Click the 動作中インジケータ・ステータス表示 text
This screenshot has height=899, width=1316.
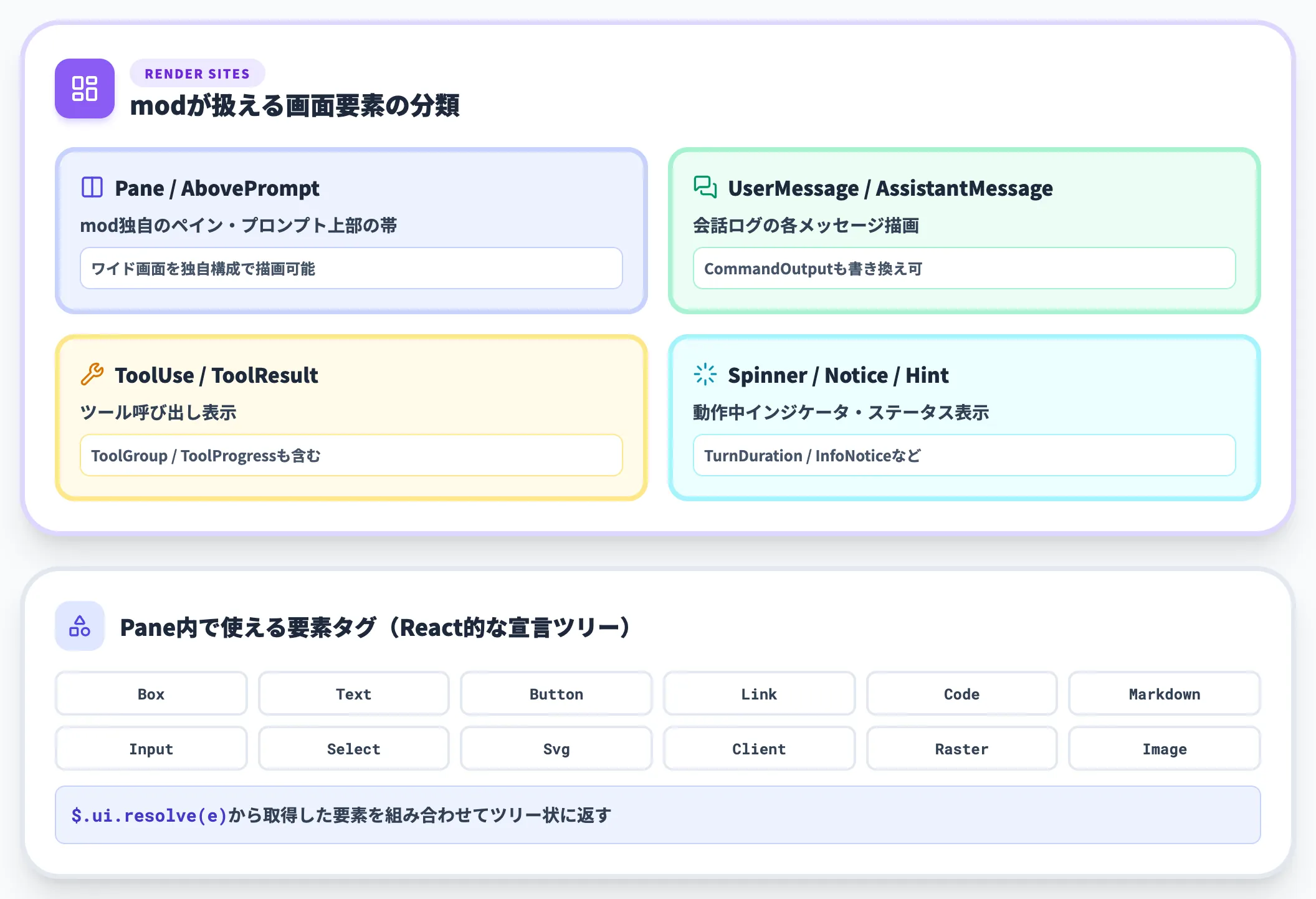click(841, 412)
